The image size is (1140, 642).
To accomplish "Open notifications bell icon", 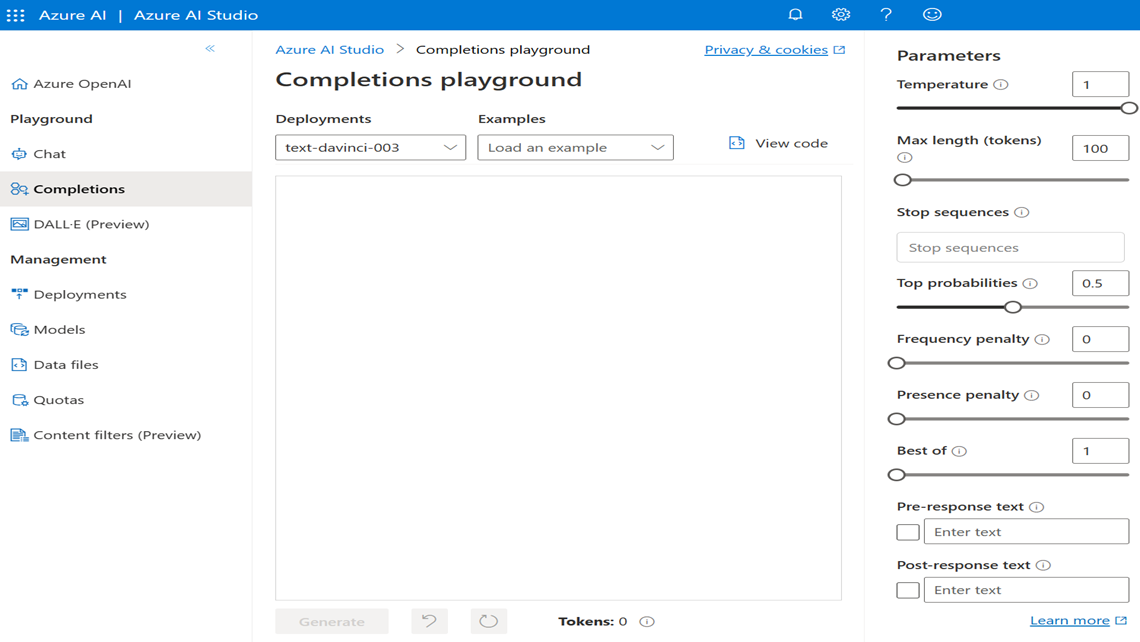I will point(795,15).
